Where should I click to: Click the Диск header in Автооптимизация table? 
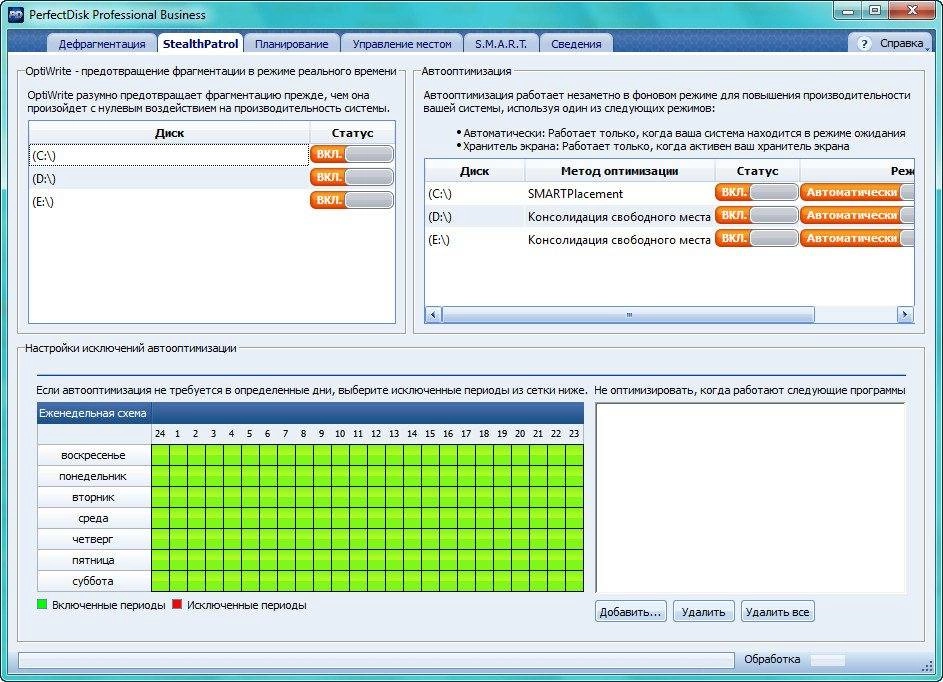tap(475, 171)
